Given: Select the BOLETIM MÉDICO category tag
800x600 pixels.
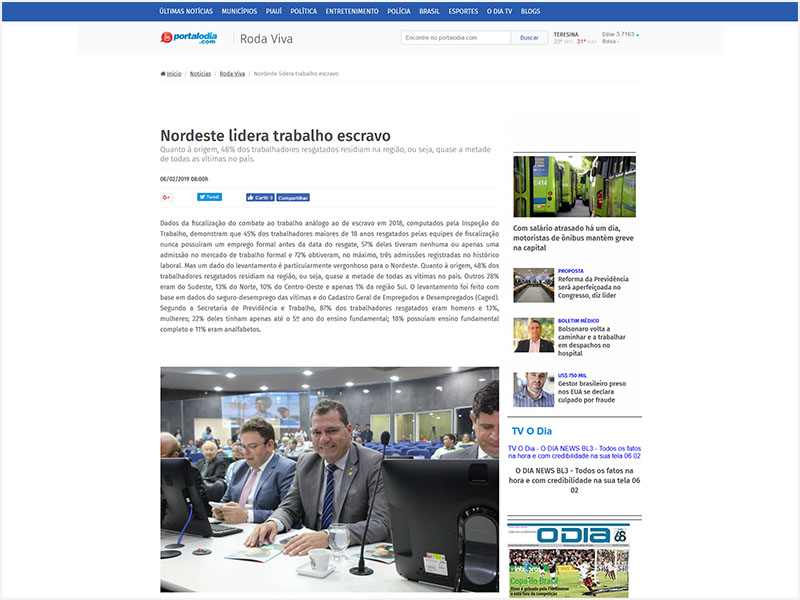Looking at the screenshot, I should (x=578, y=321).
